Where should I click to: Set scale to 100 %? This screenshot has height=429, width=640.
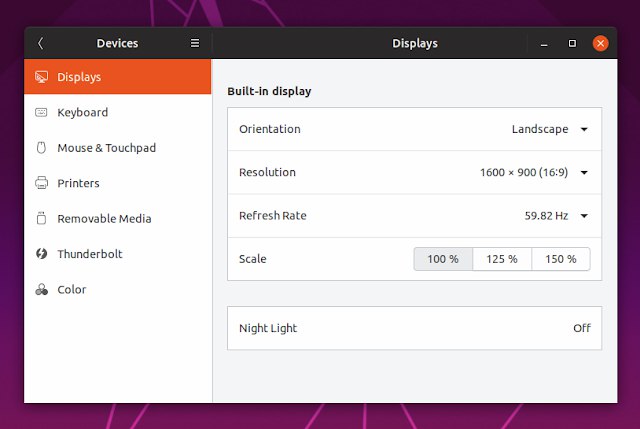[443, 259]
